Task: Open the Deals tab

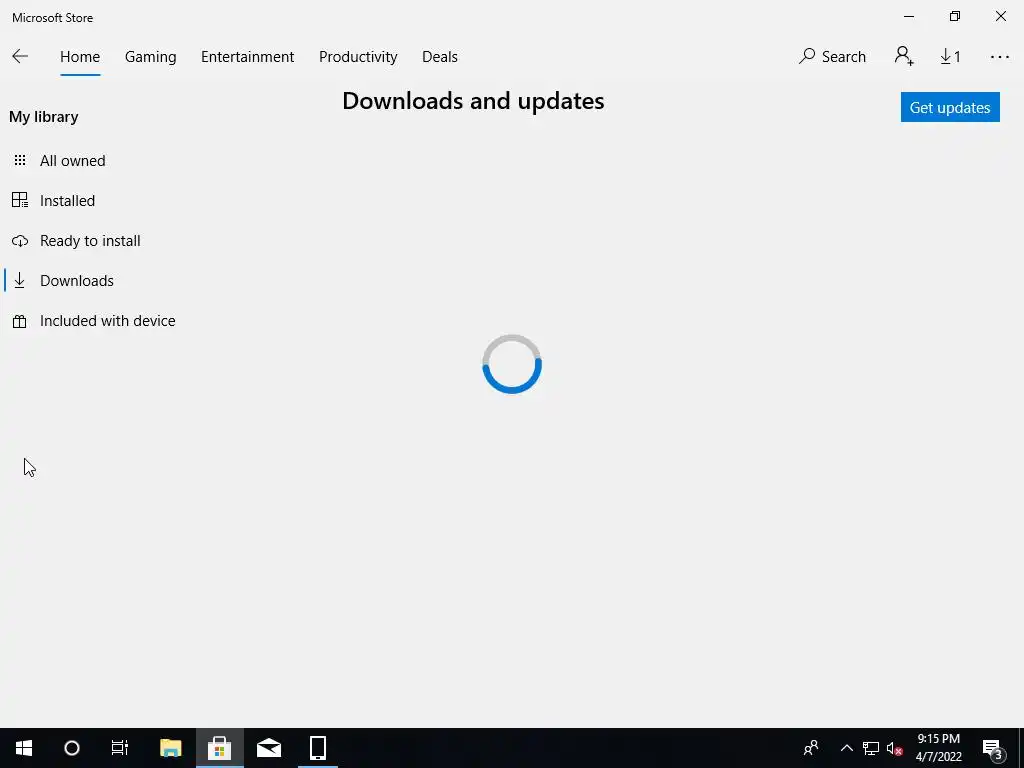Action: pyautogui.click(x=440, y=57)
